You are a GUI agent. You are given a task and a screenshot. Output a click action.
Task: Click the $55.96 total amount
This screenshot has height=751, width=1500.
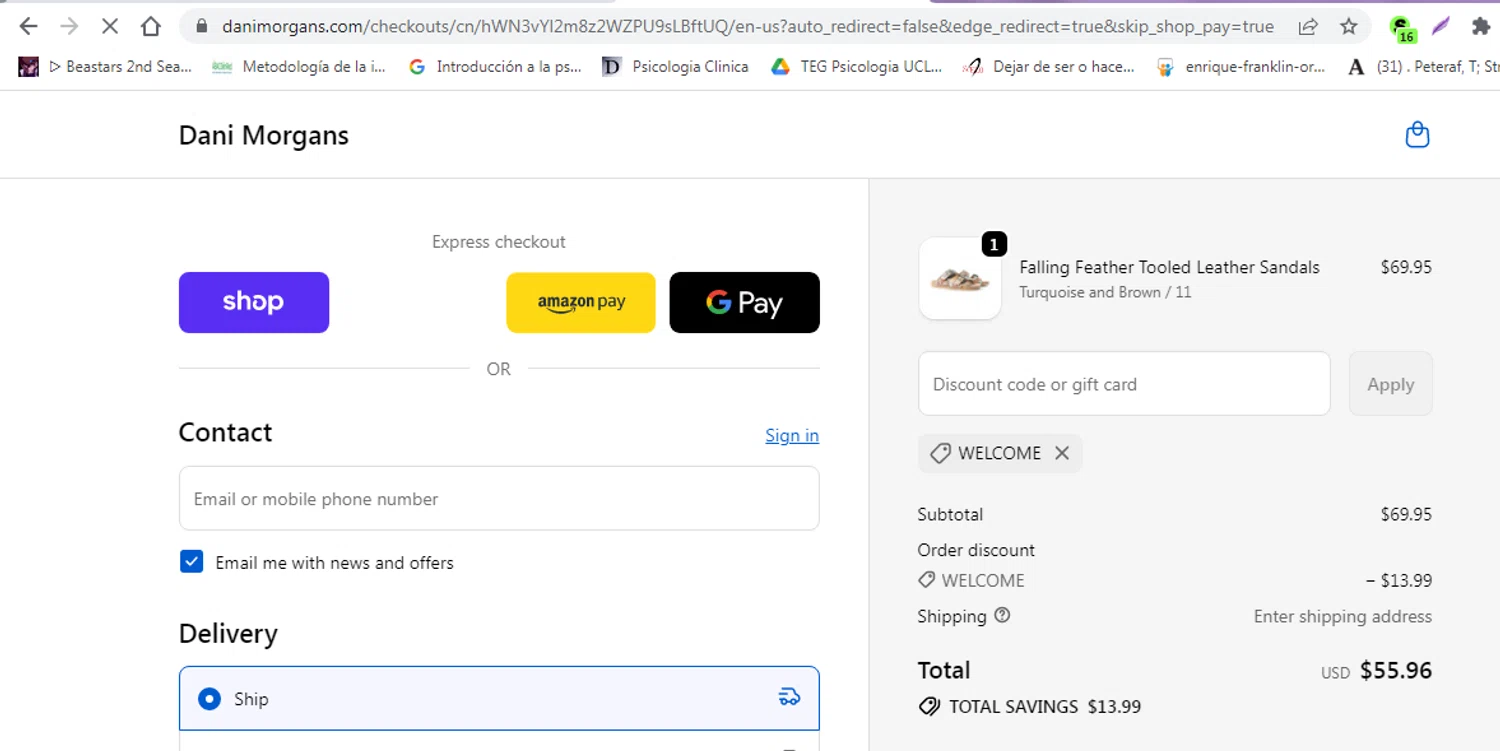1396,670
